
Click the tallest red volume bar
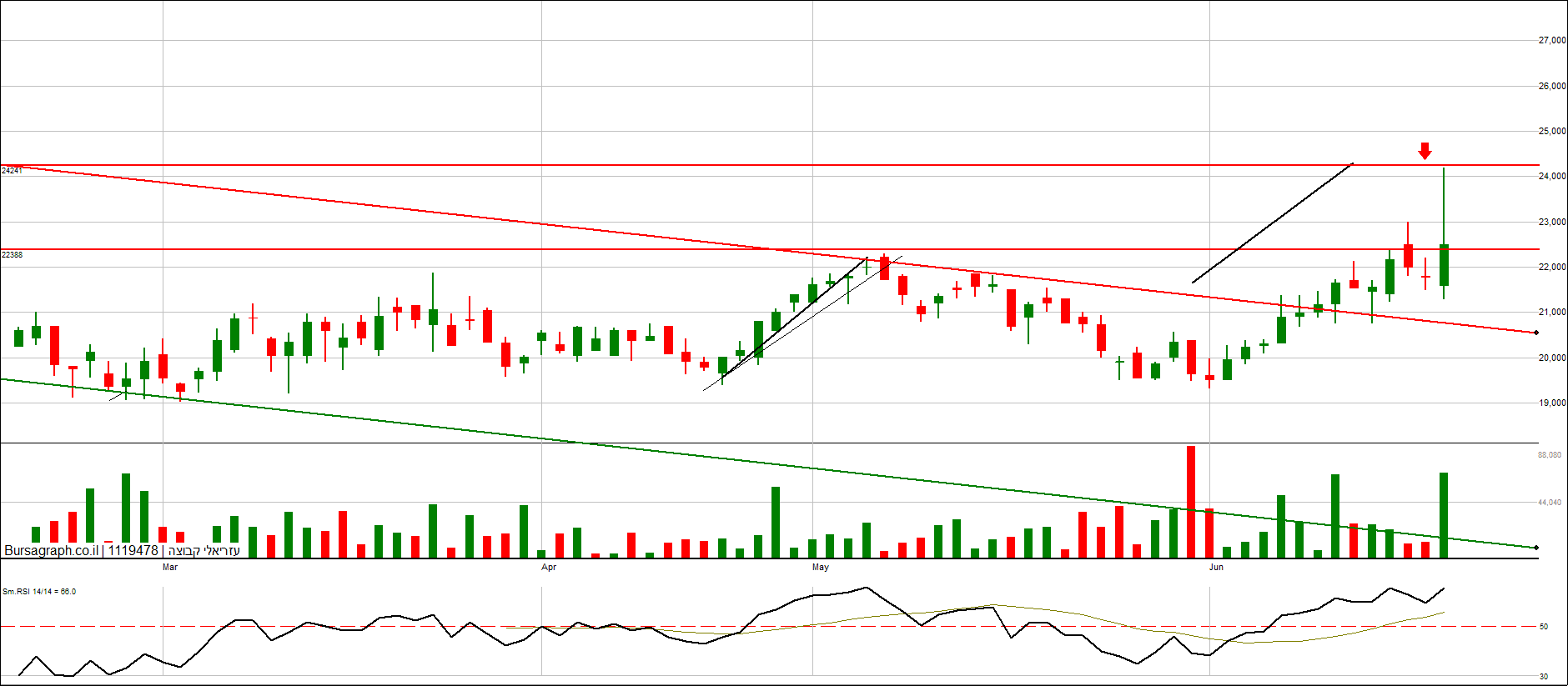pyautogui.click(x=1191, y=502)
